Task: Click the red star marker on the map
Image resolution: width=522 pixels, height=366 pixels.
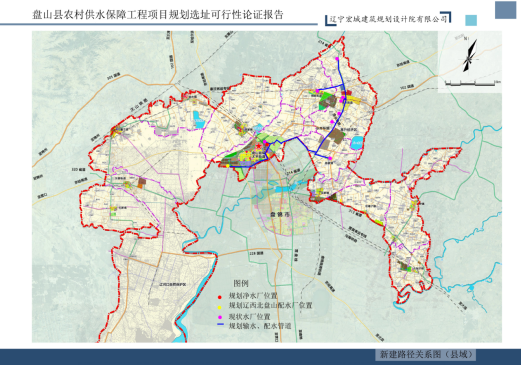Action: (x=259, y=146)
